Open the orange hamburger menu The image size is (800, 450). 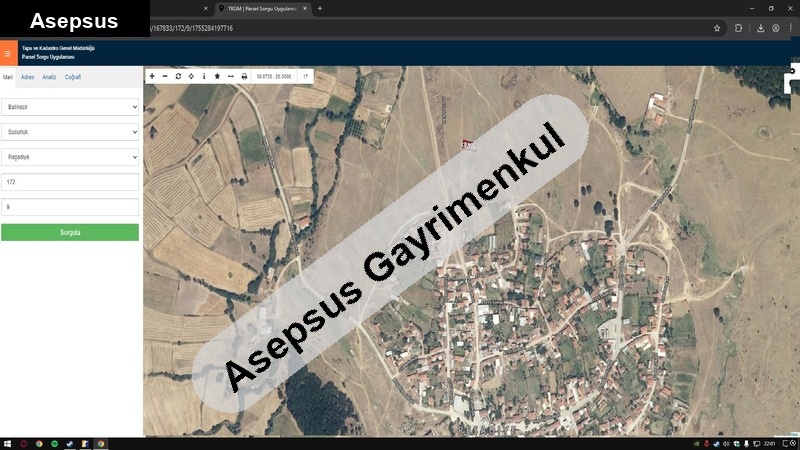pyautogui.click(x=8, y=53)
